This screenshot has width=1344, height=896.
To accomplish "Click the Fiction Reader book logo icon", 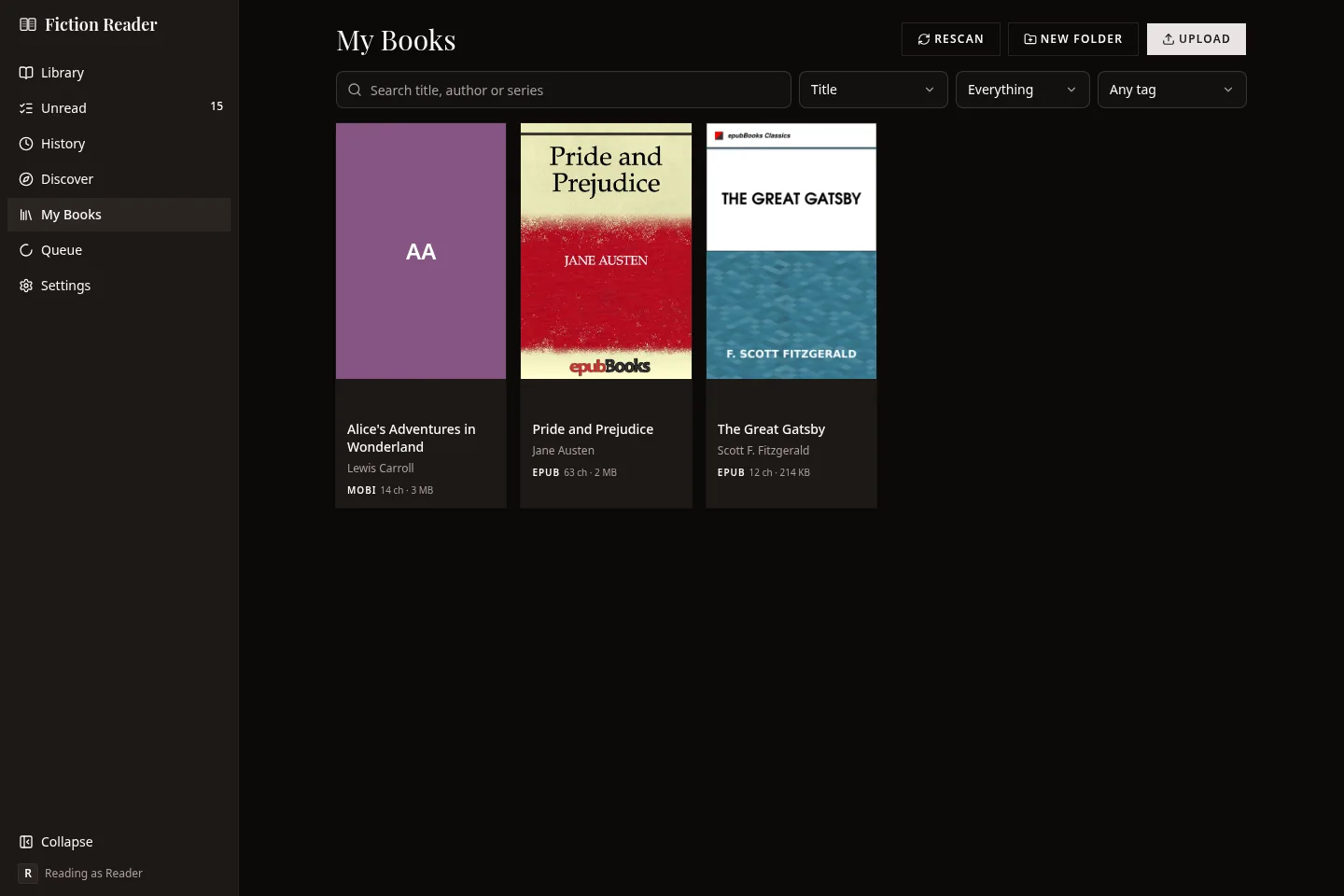I will coord(28,24).
